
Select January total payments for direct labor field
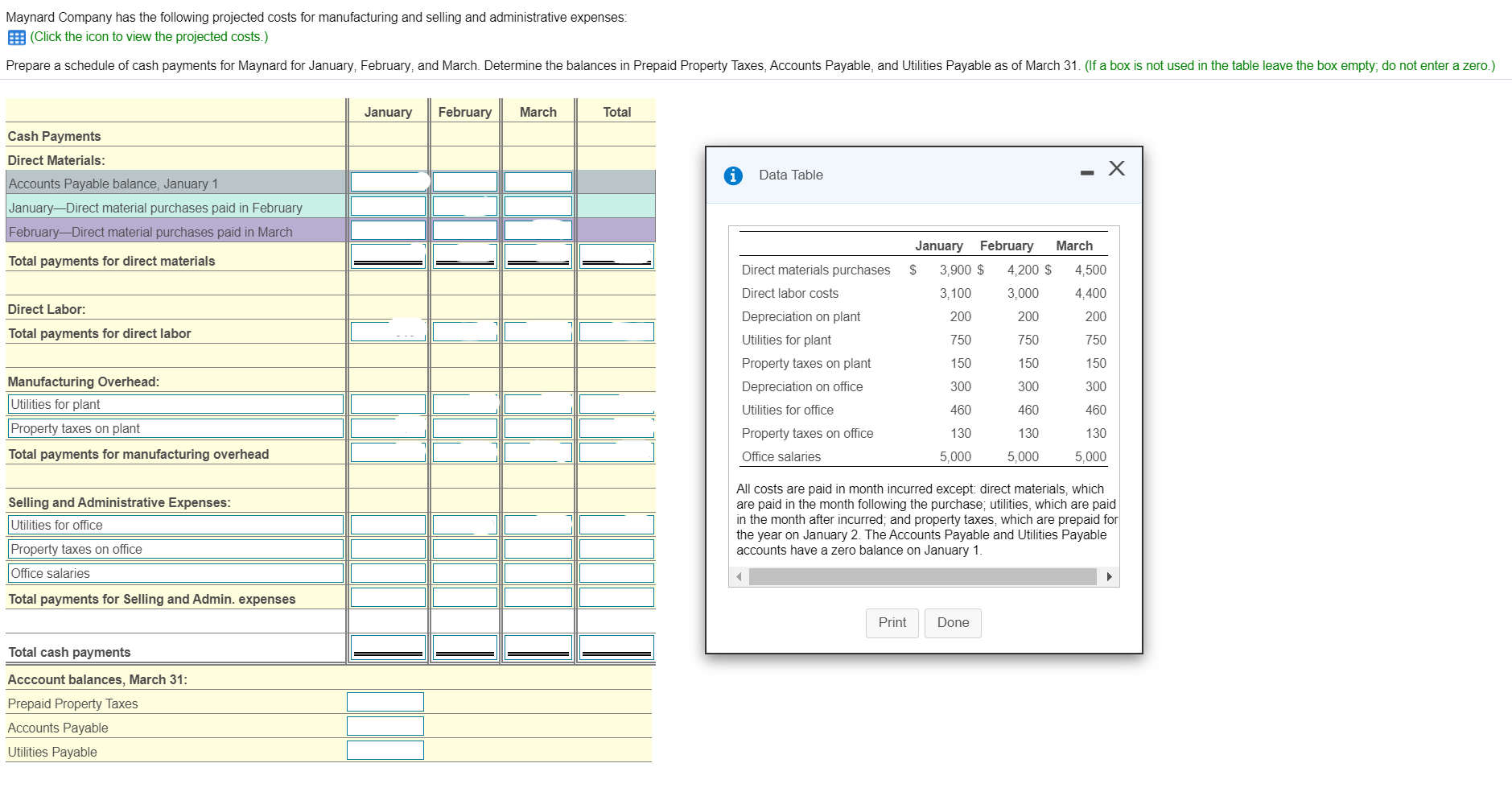[388, 332]
